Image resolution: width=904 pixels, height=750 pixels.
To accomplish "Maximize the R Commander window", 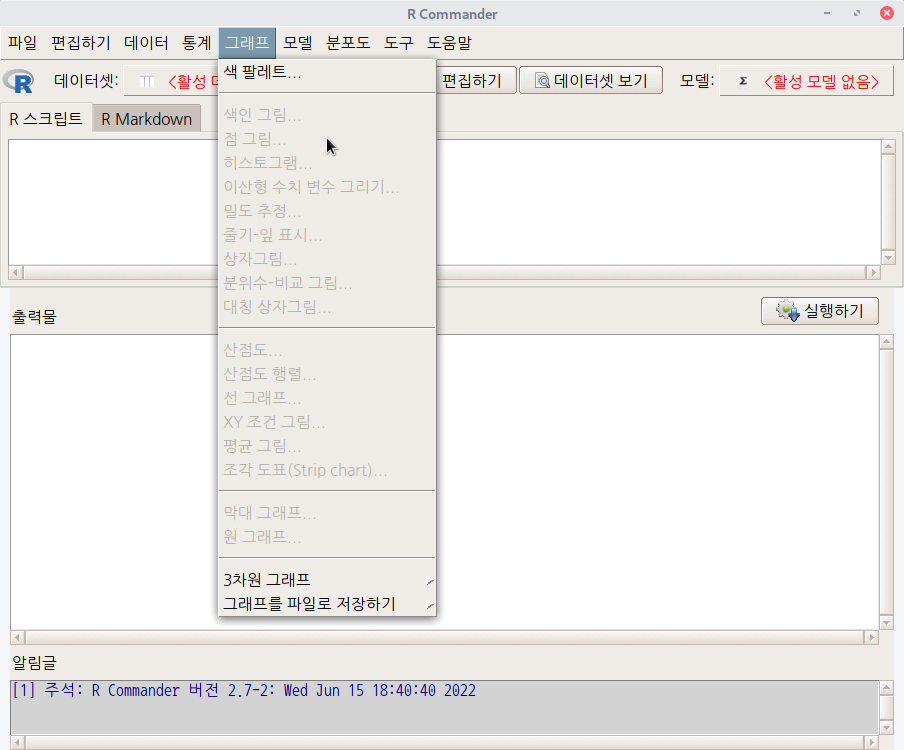I will (857, 13).
